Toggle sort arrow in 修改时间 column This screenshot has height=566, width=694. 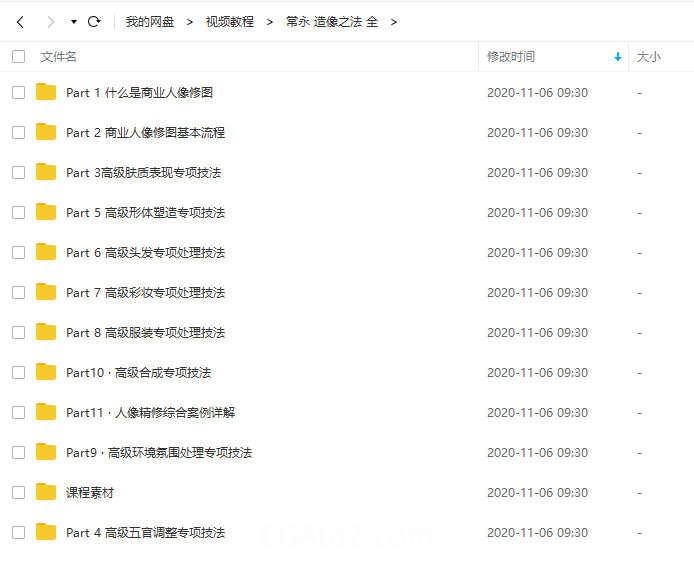(617, 57)
